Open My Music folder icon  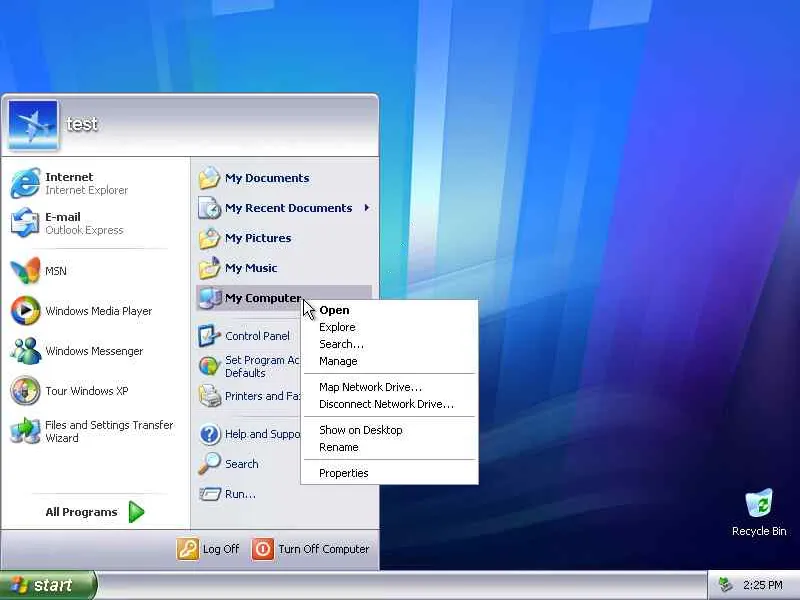coord(209,268)
